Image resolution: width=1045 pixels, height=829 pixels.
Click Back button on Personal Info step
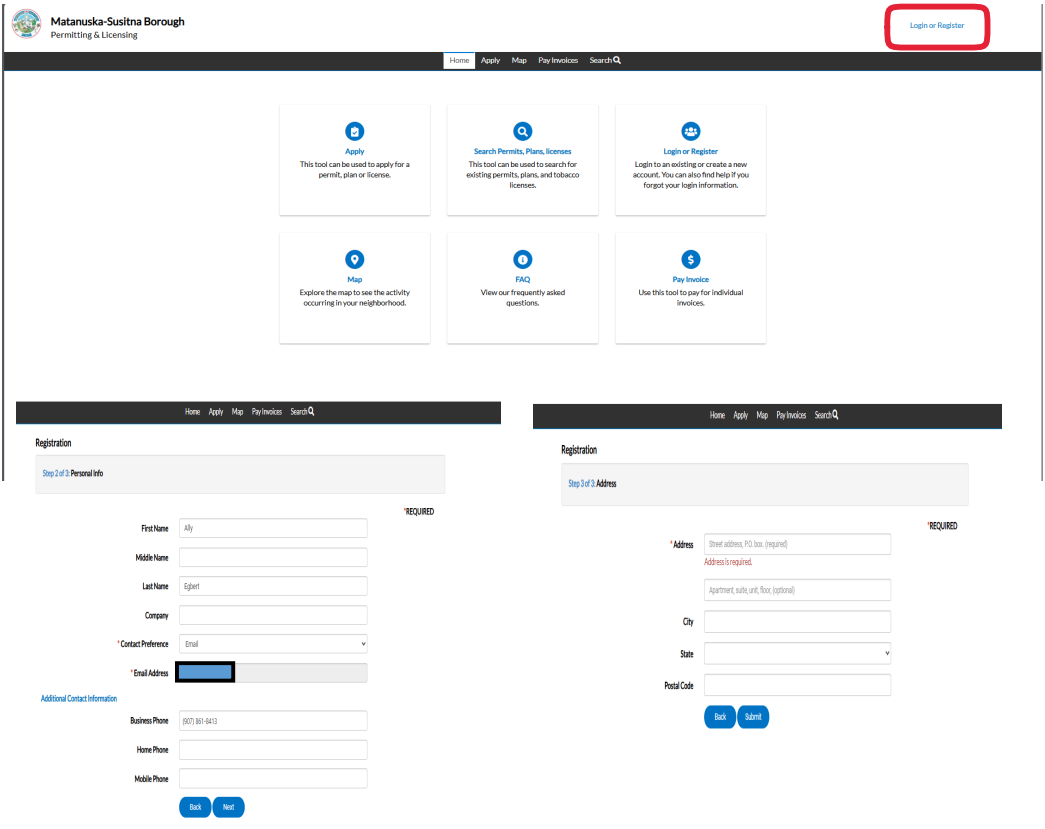[x=195, y=807]
